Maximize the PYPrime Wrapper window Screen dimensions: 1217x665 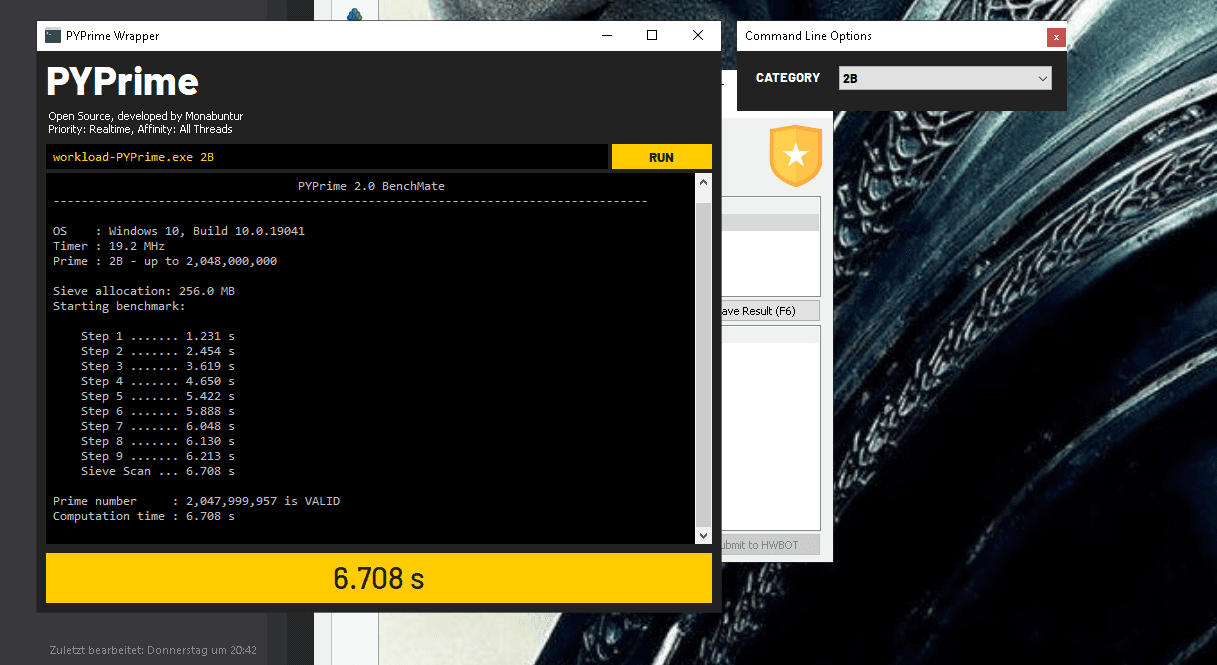coord(652,35)
